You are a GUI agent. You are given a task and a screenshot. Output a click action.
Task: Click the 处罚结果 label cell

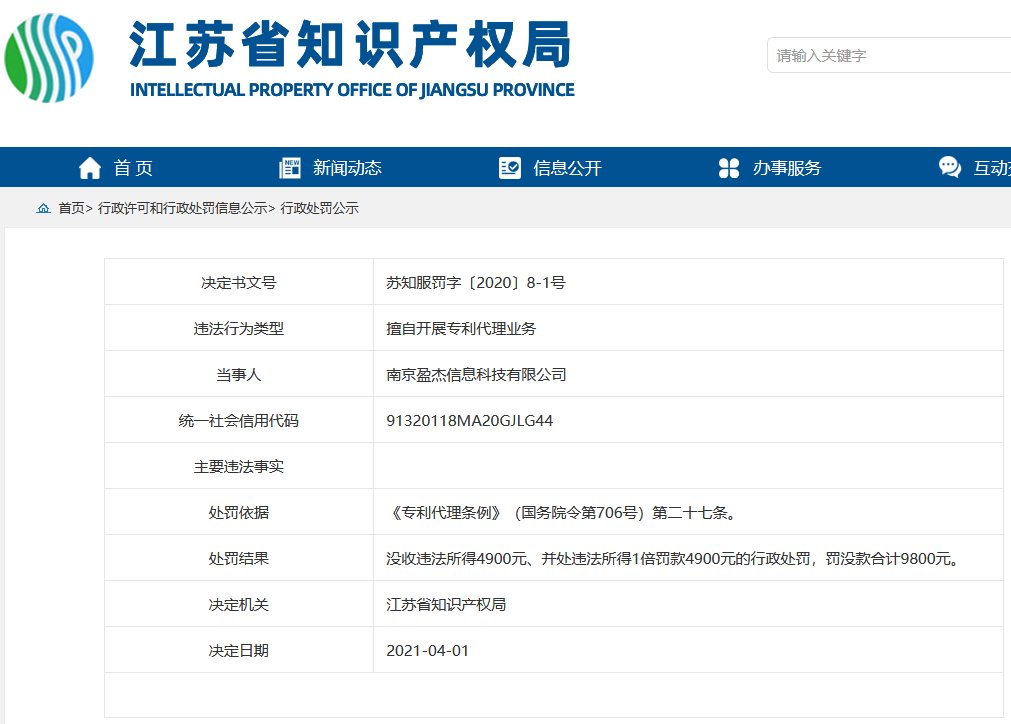(x=239, y=558)
